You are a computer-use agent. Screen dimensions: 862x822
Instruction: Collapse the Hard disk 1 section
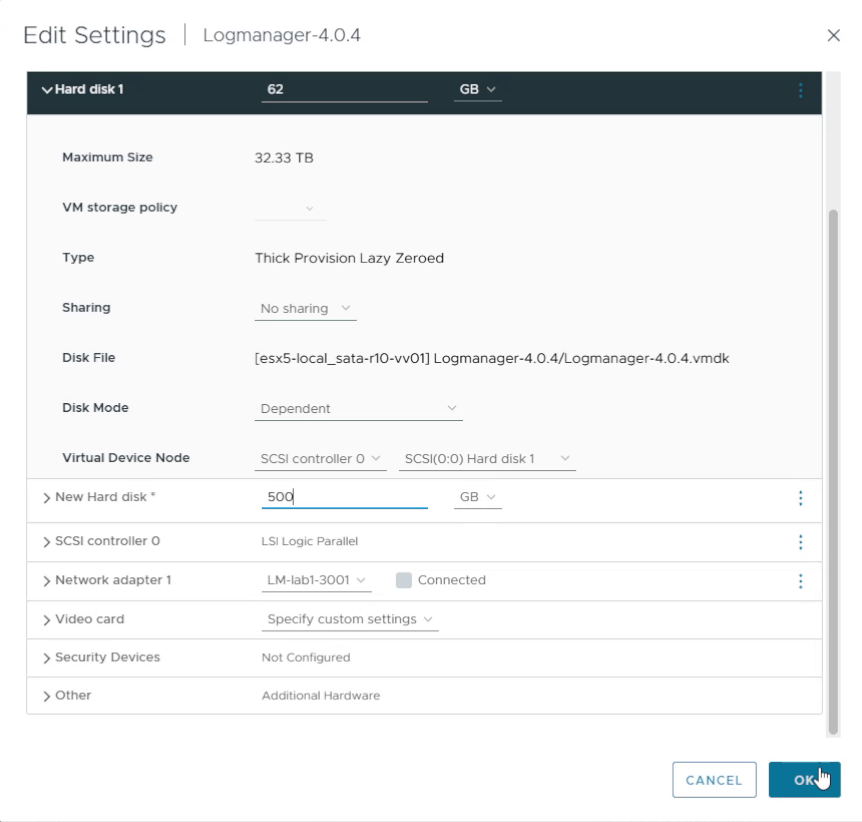point(46,89)
